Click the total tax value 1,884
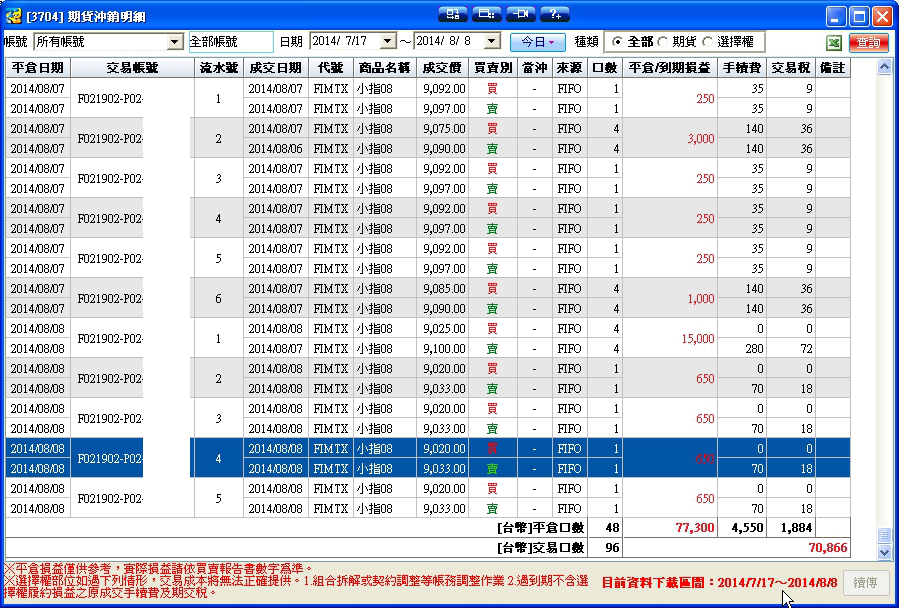 click(796, 528)
